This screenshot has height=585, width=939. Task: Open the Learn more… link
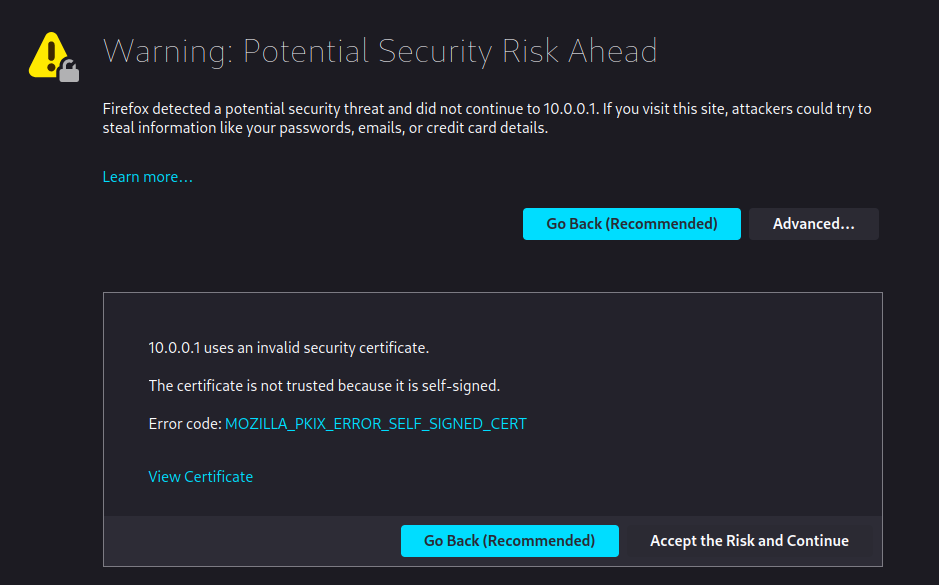(x=147, y=177)
